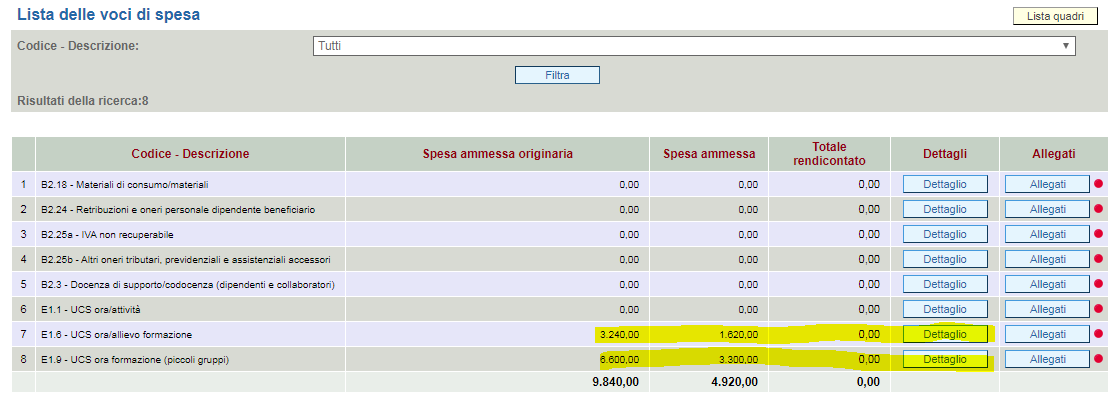View Allegati for B2.25b Altri oneri tributari
The width and height of the screenshot is (1108, 406).
[x=1047, y=259]
